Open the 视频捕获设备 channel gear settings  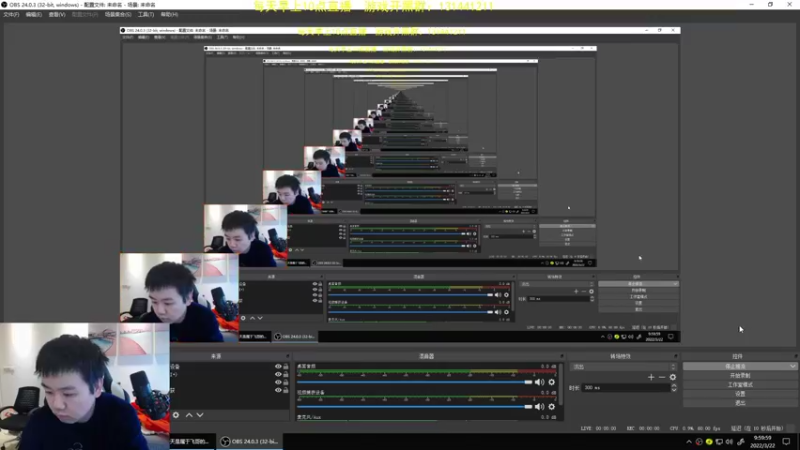coord(552,407)
